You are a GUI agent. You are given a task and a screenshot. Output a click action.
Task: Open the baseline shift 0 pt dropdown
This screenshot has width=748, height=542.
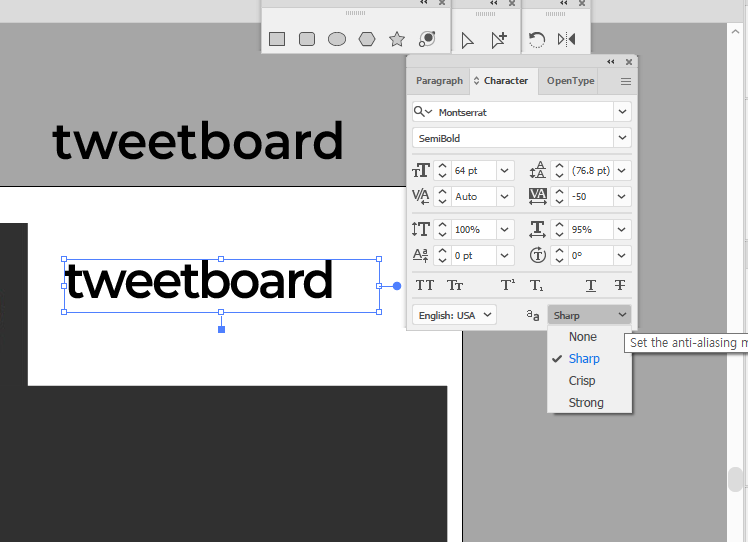point(505,256)
